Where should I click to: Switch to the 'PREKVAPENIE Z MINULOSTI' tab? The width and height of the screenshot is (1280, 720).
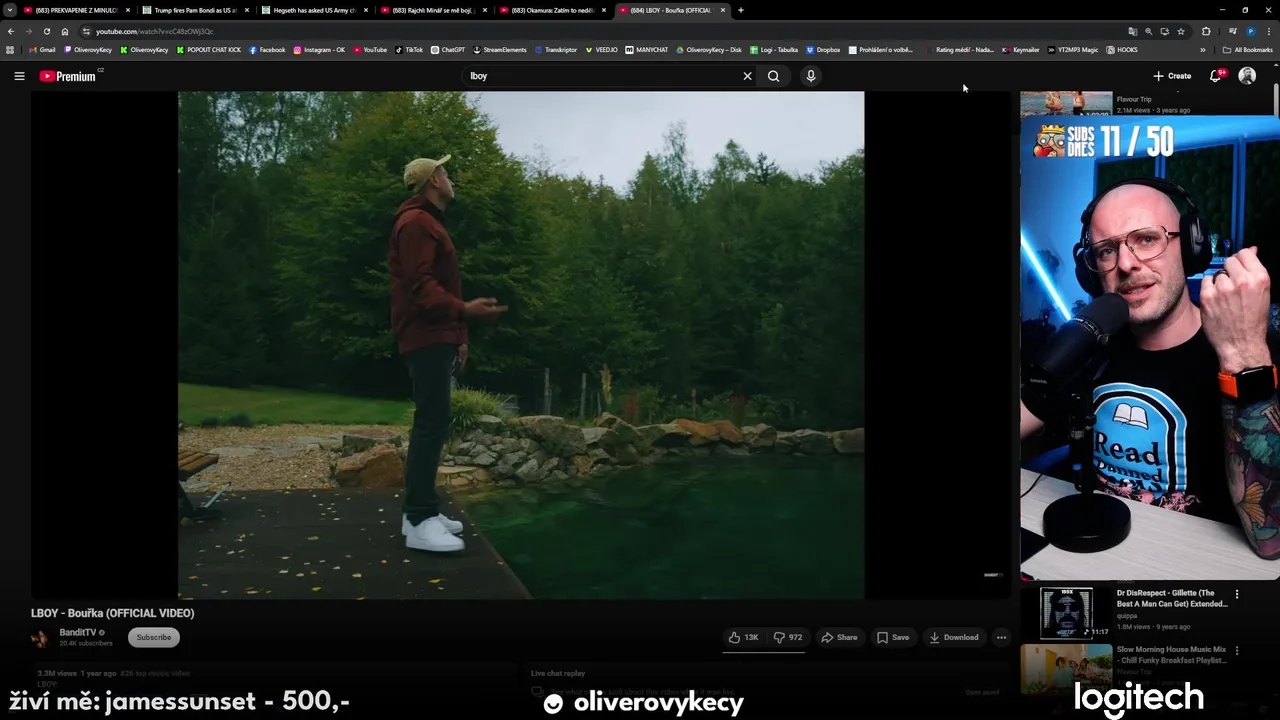pyautogui.click(x=75, y=10)
